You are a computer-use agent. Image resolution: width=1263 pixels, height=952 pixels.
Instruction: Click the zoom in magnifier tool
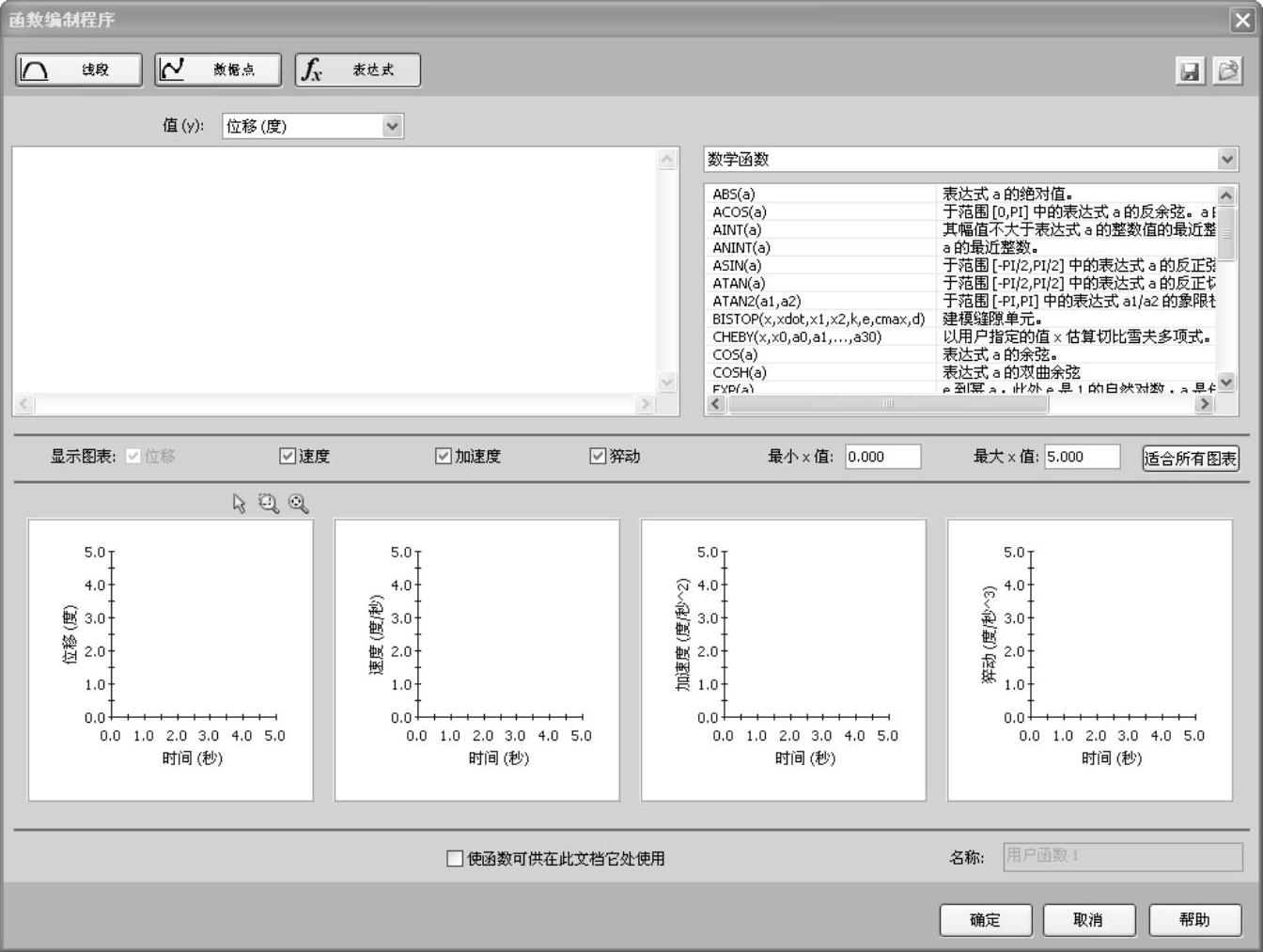point(299,504)
